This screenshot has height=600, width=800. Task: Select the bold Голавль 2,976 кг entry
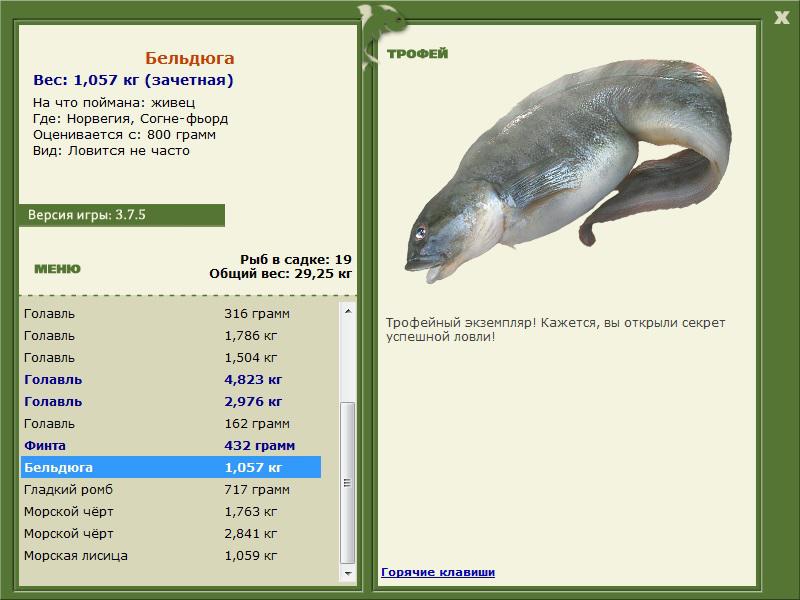171,402
